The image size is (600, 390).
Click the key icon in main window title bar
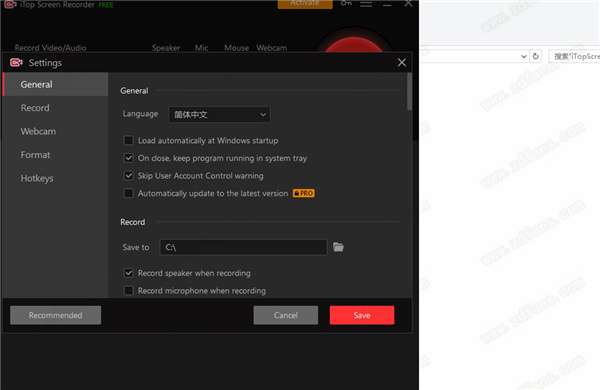346,3
